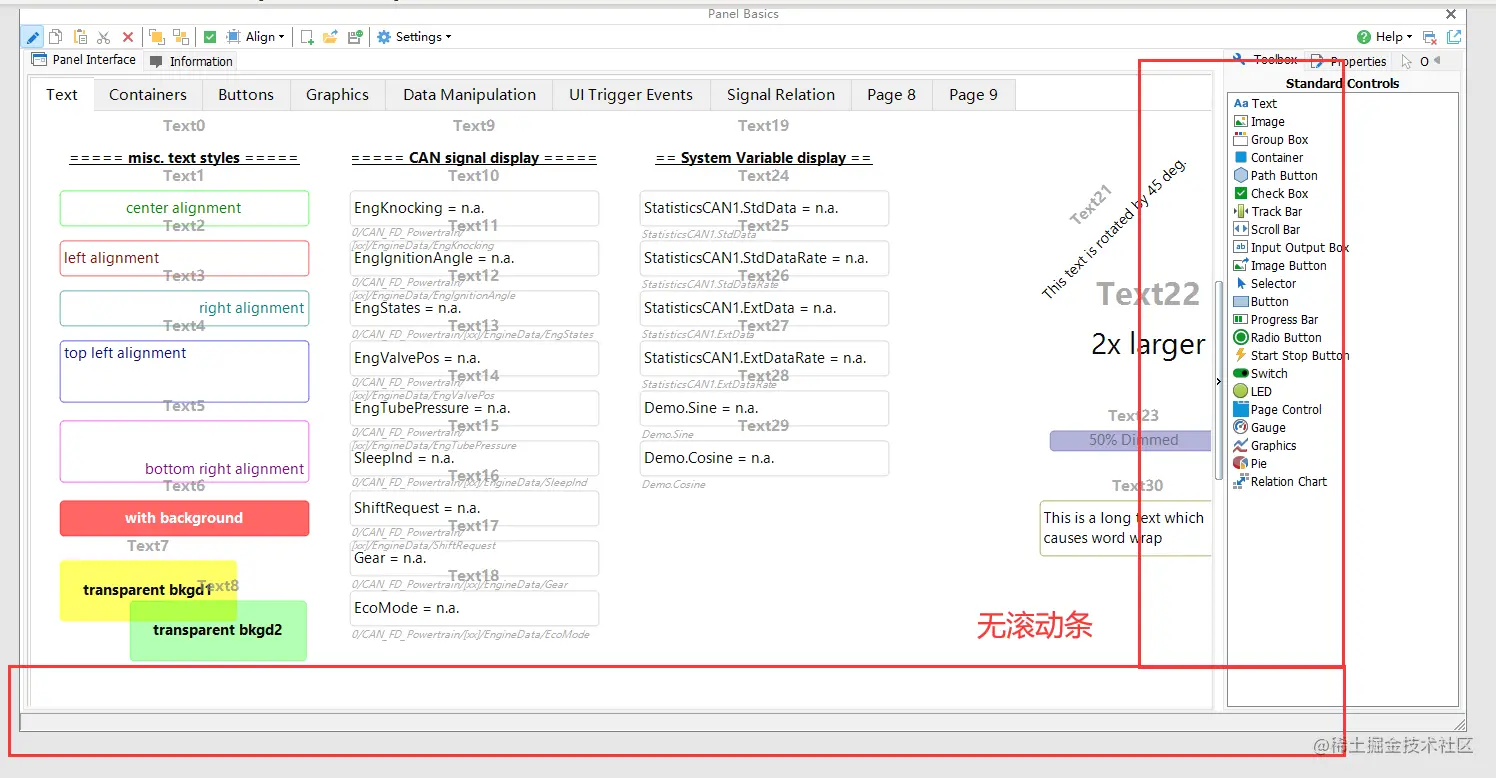Select the Scroll Bar control
The height and width of the screenshot is (778, 1496).
(1266, 229)
